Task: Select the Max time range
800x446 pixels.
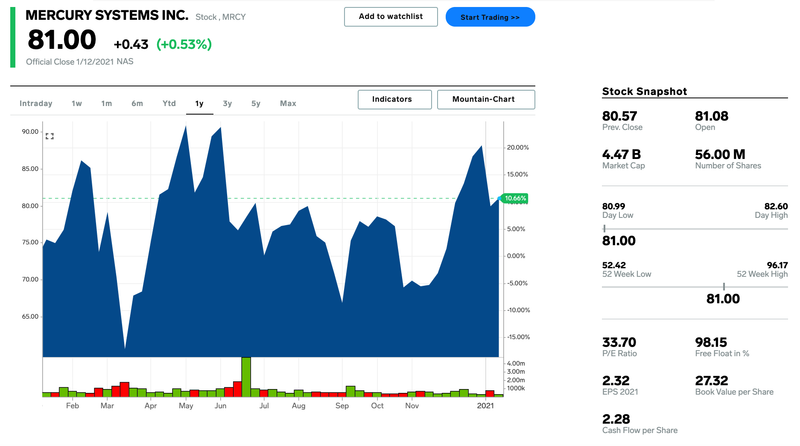Action: point(288,104)
